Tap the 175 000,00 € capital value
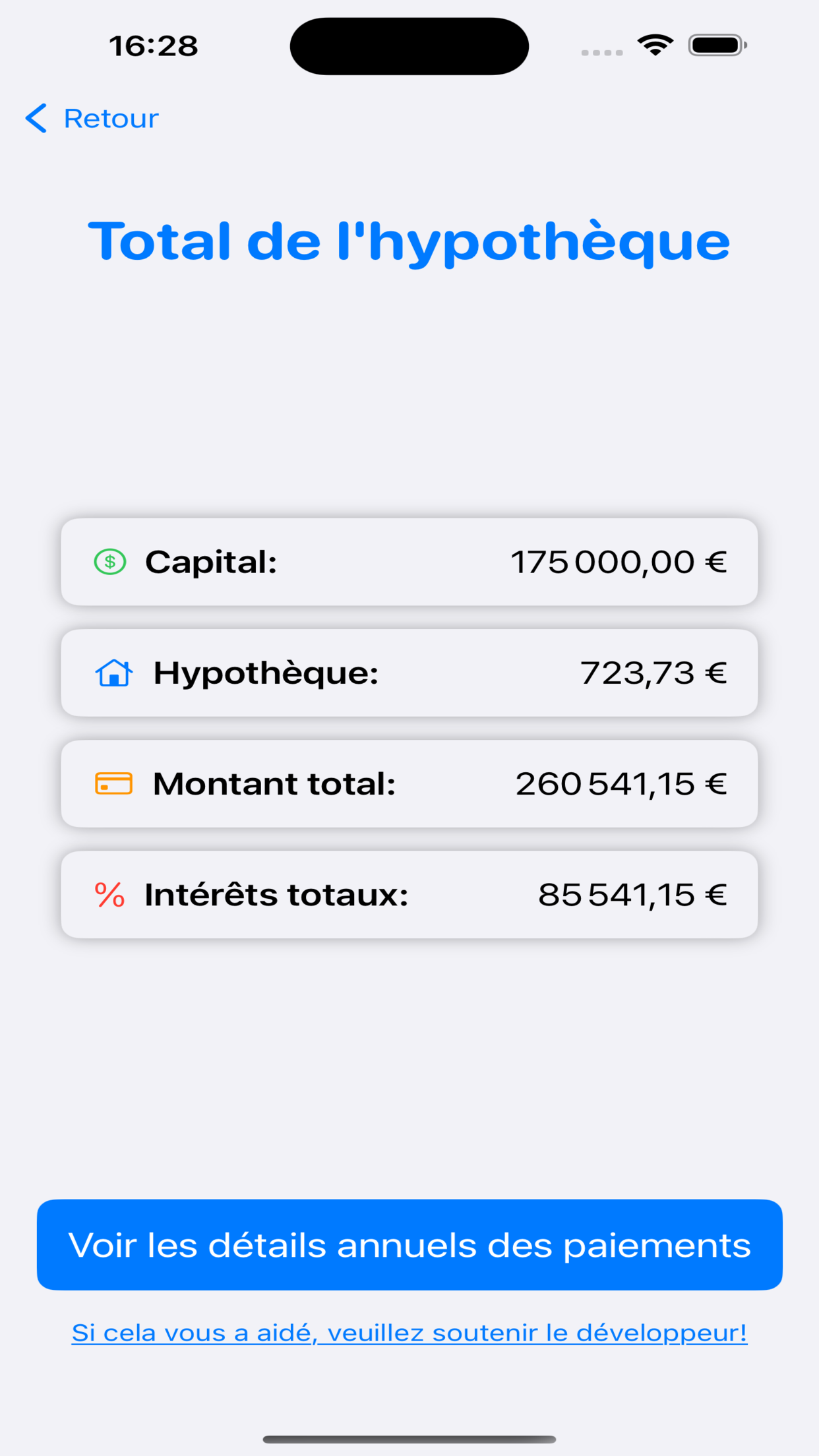The image size is (819, 1456). click(x=619, y=562)
